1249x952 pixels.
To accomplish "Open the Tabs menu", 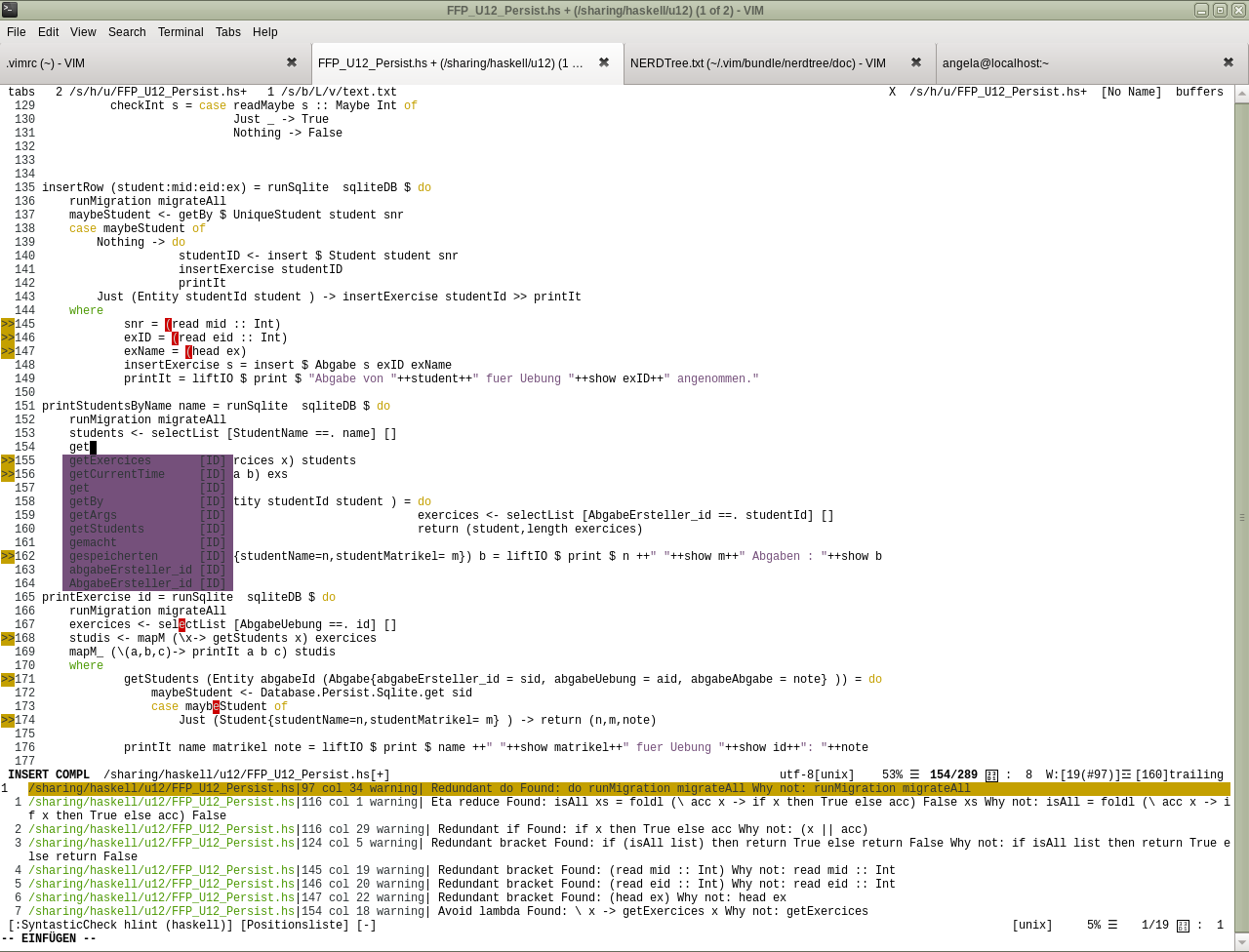I will click(227, 31).
